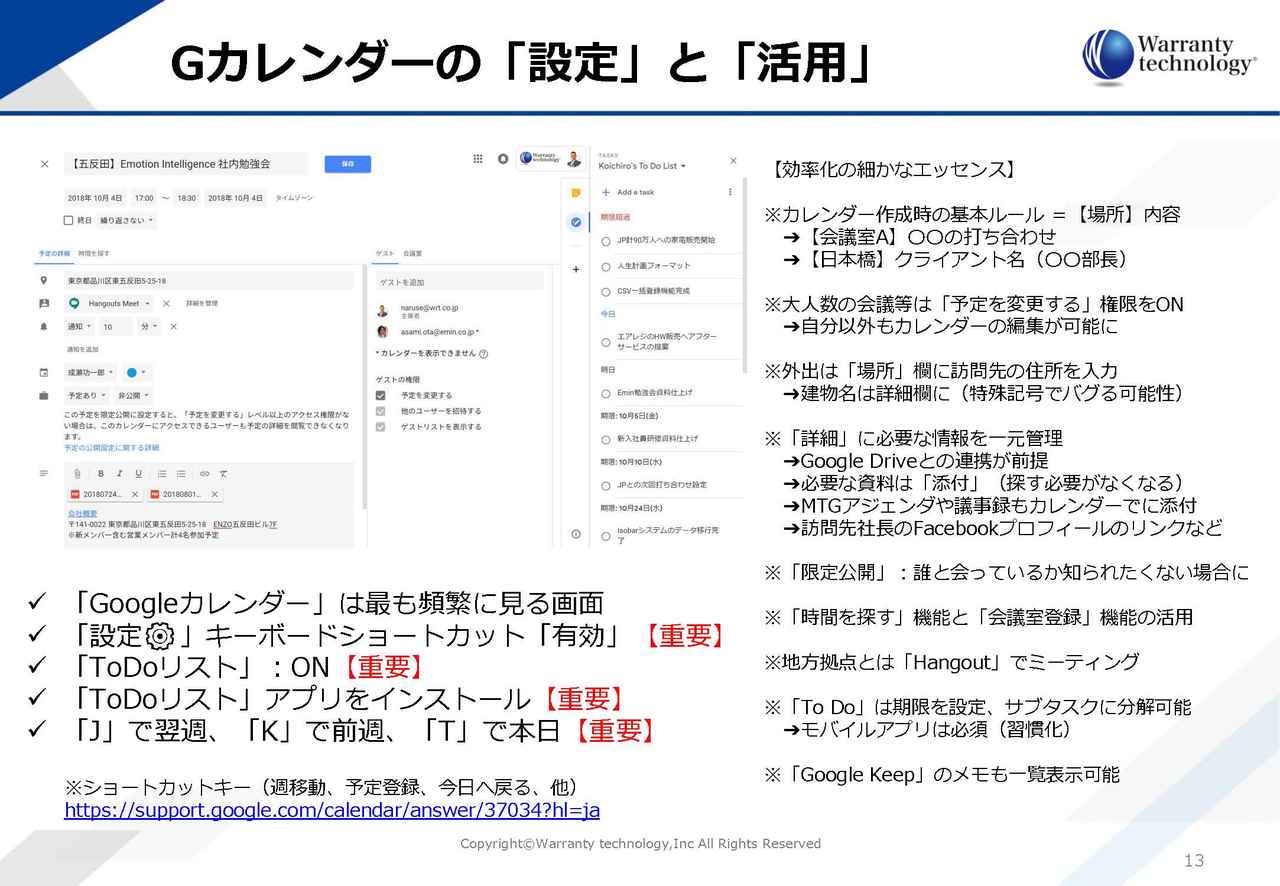Open the blue event color picker
1280x886 pixels.
pyautogui.click(x=136, y=372)
